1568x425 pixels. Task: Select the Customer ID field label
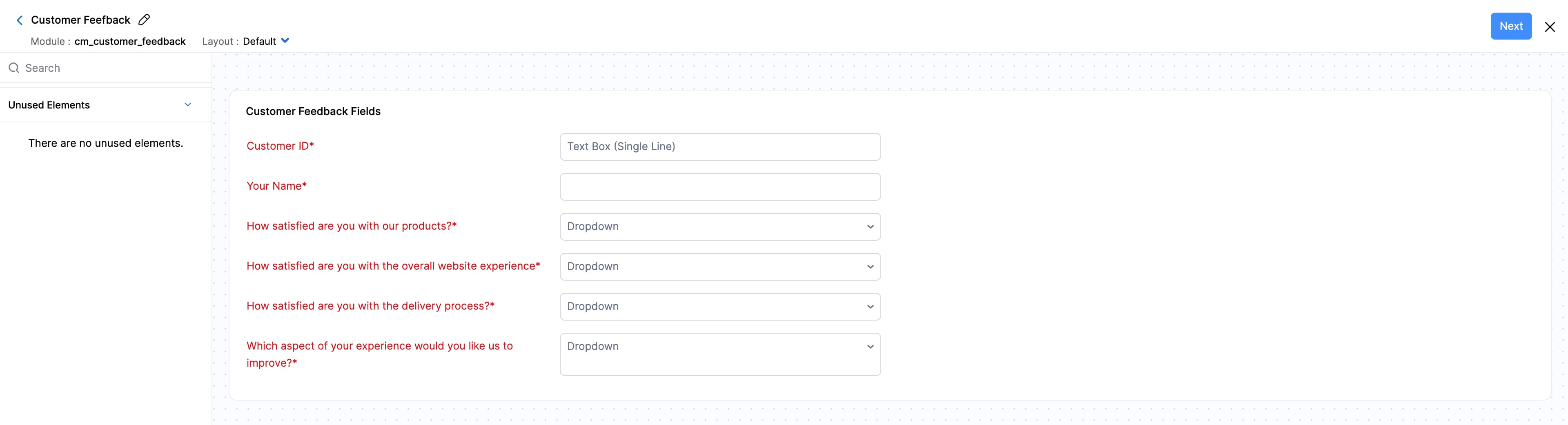click(x=280, y=146)
